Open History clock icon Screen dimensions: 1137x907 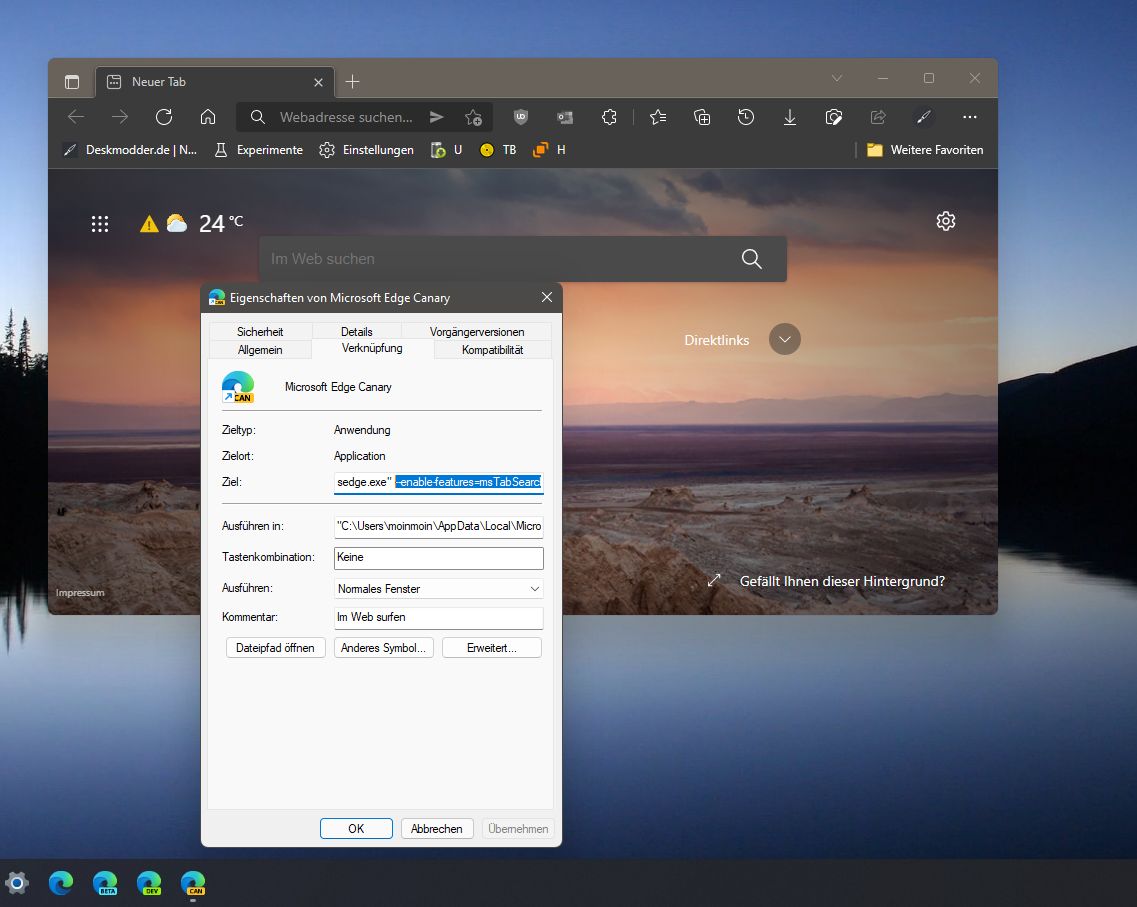click(746, 117)
